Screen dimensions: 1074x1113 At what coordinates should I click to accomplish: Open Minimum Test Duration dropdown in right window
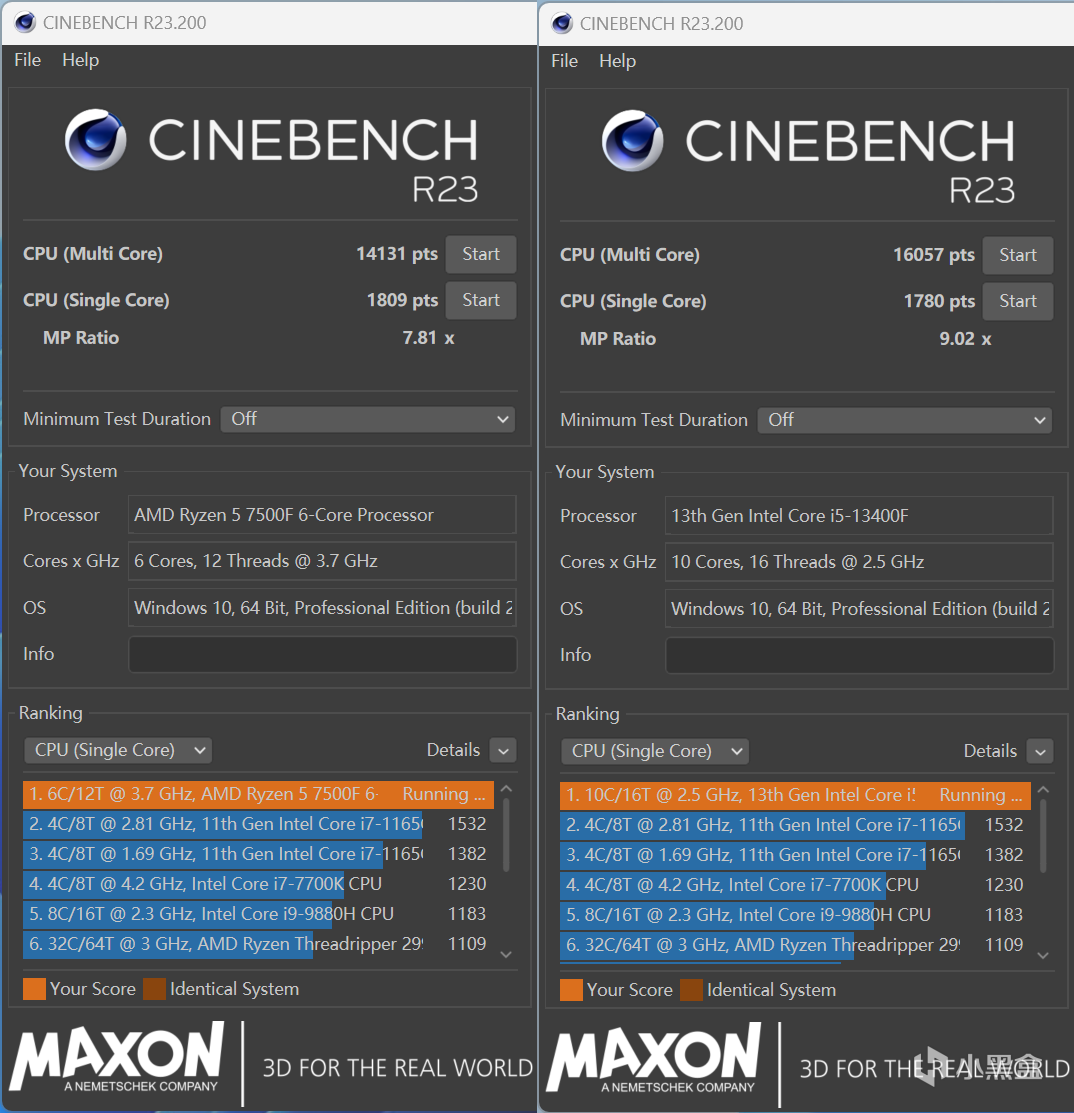pos(904,420)
